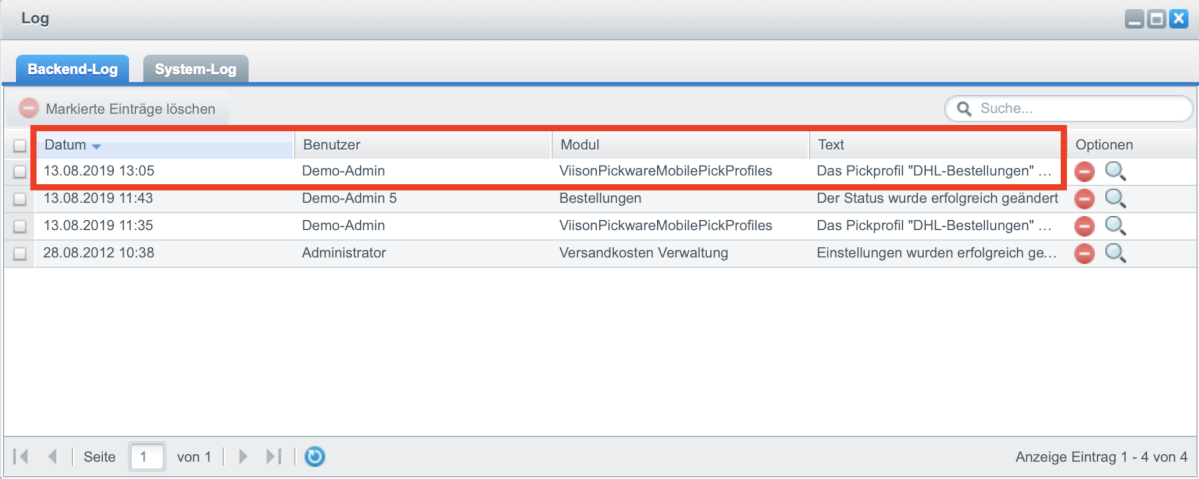Screen dimensions: 1199x479
Task: Check the 28.08.2012 10:38 row checkbox
Action: pos(19,253)
